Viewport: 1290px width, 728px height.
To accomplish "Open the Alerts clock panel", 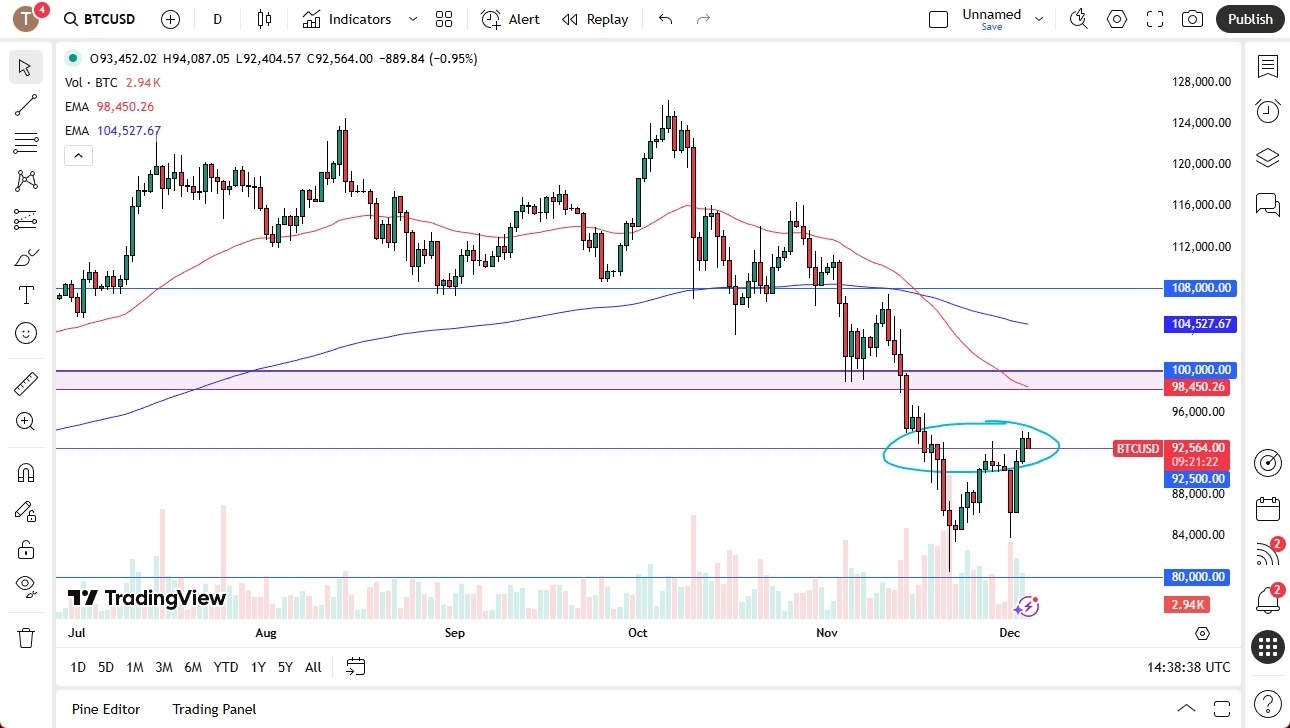I will point(1267,110).
